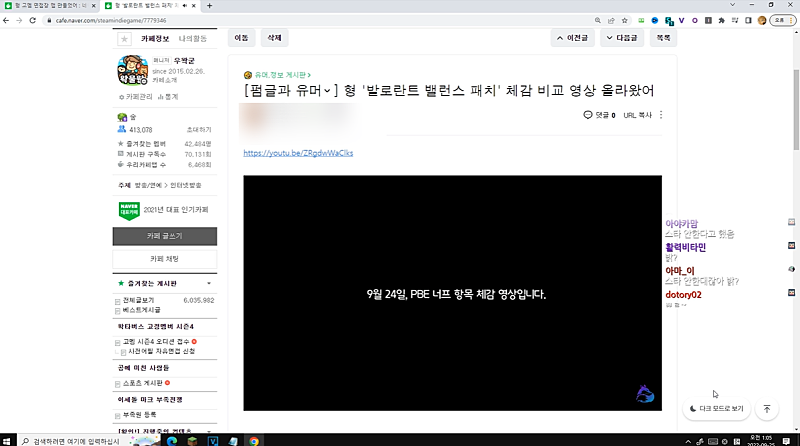Screen dimensions: 800x446
Task: Switch to the 나의활동 tab
Action: (193, 39)
